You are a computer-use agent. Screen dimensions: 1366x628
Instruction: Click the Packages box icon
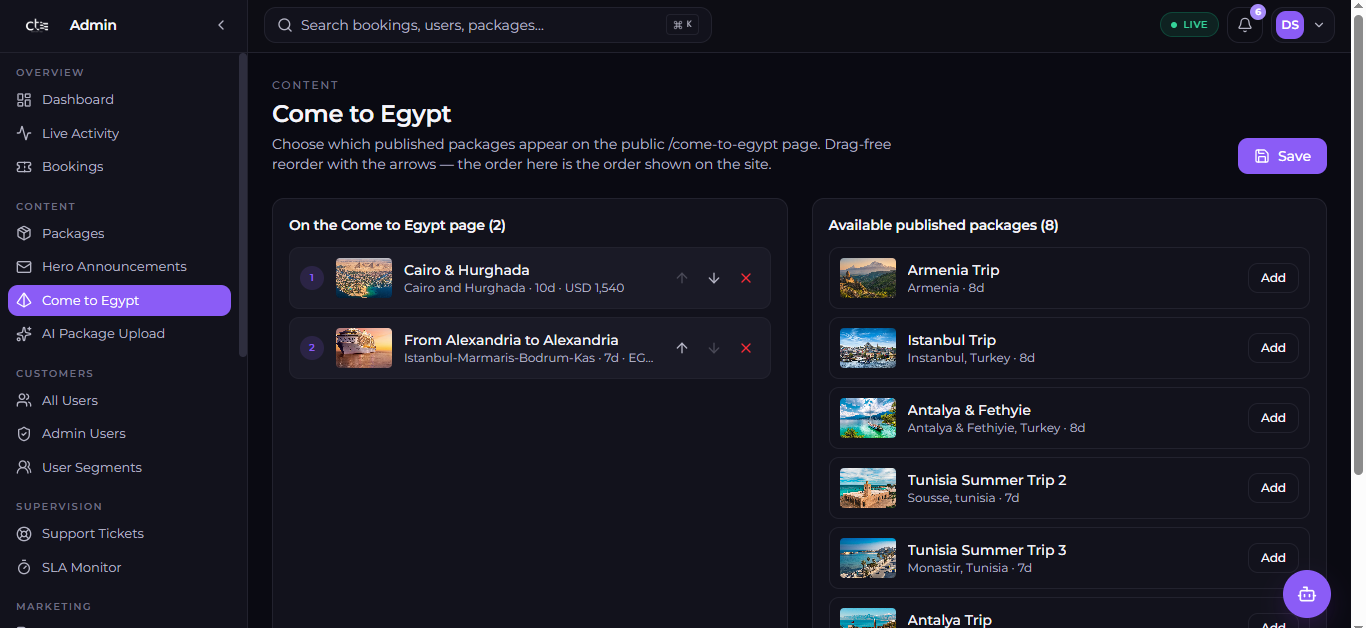coord(24,233)
